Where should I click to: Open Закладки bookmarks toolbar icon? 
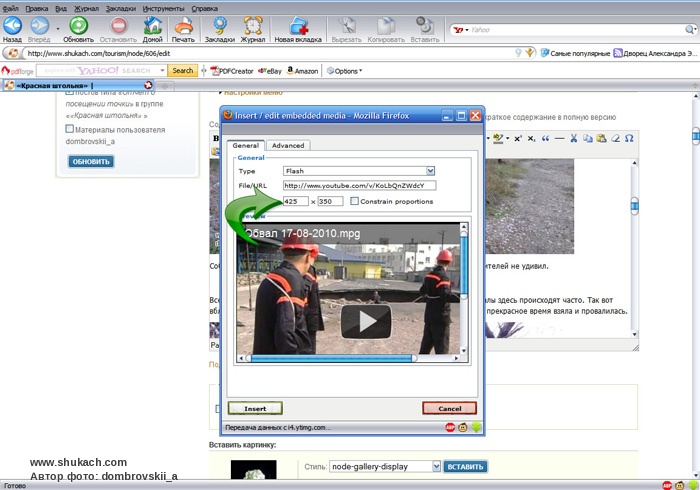[x=220, y=25]
